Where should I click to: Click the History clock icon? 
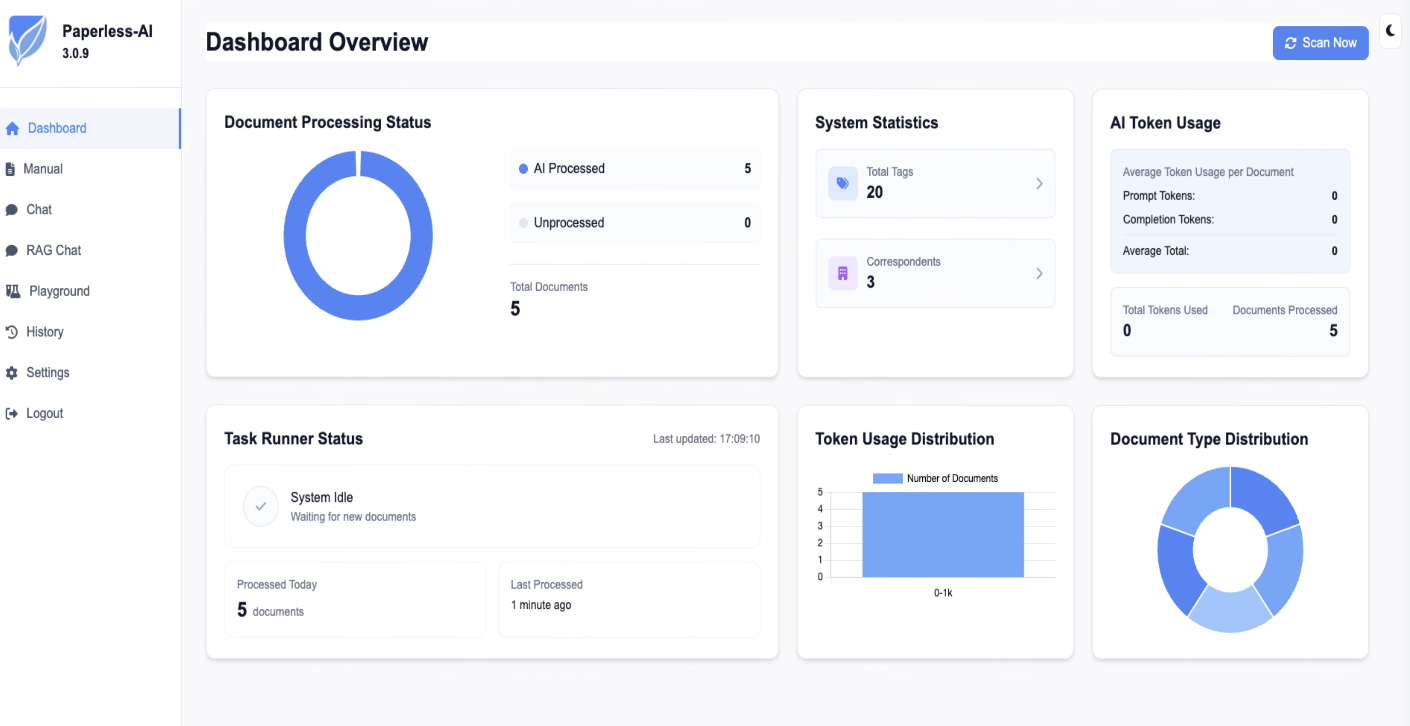tap(12, 332)
